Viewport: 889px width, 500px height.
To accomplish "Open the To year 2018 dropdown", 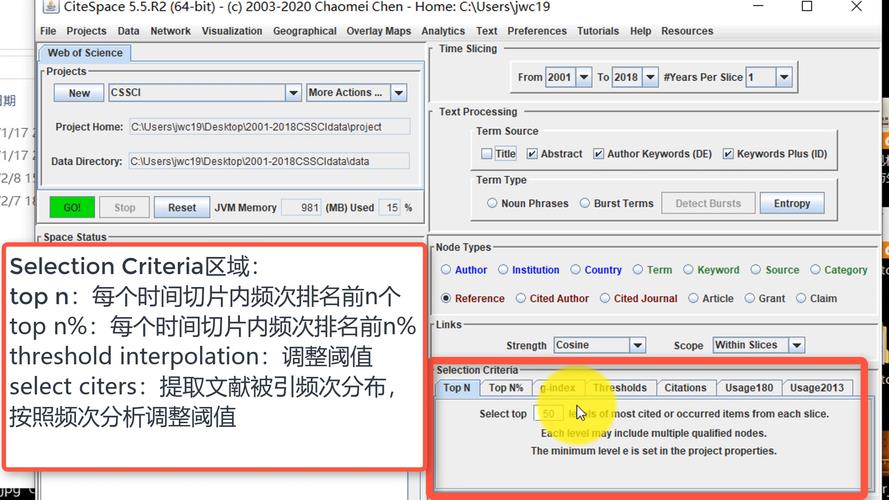I will coord(650,77).
